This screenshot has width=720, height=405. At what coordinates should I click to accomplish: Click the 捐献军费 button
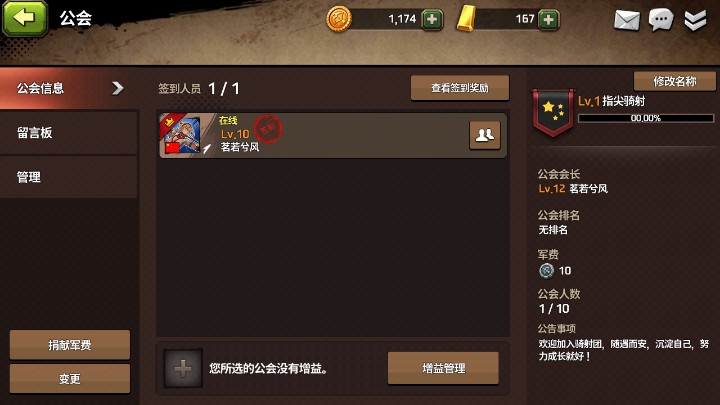pyautogui.click(x=70, y=345)
